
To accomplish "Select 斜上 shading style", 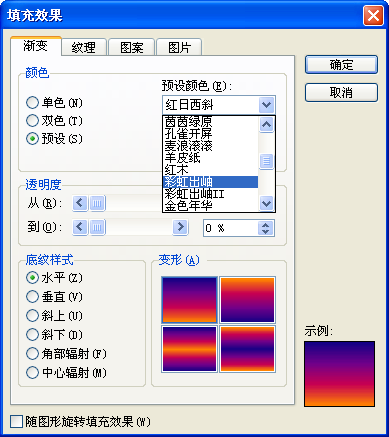I will (54, 315).
